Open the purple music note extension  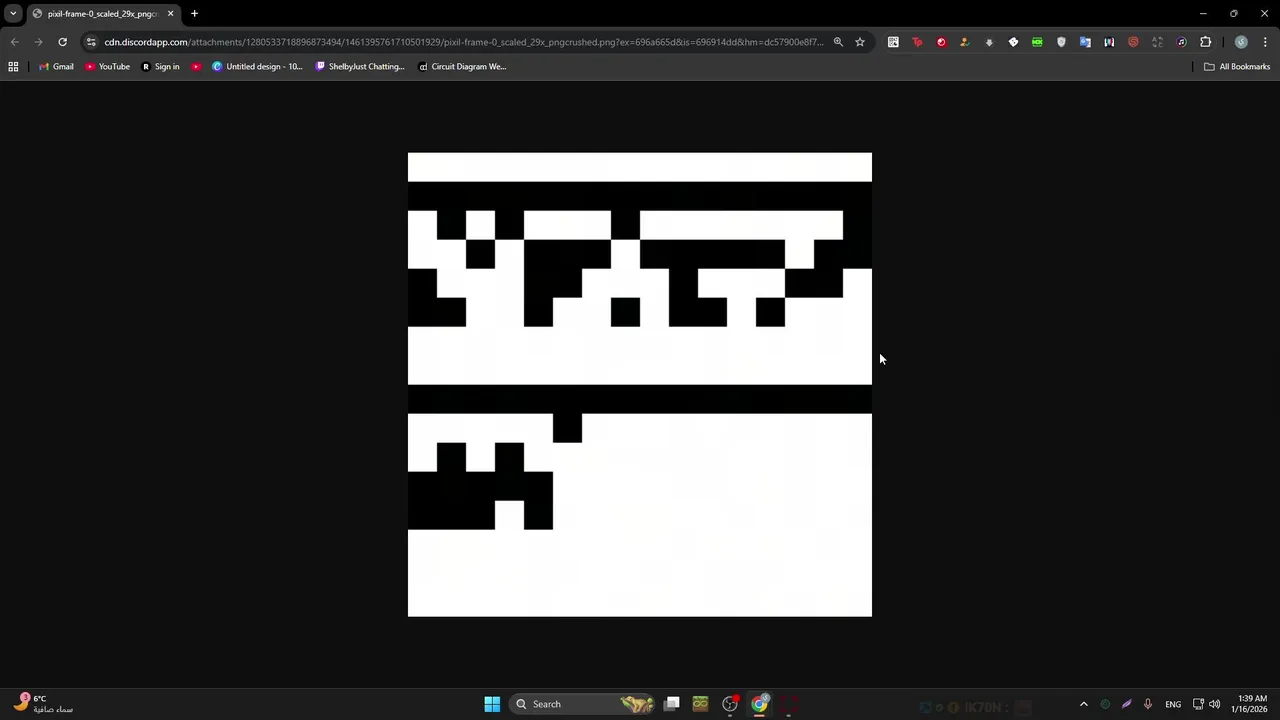coord(1181,42)
